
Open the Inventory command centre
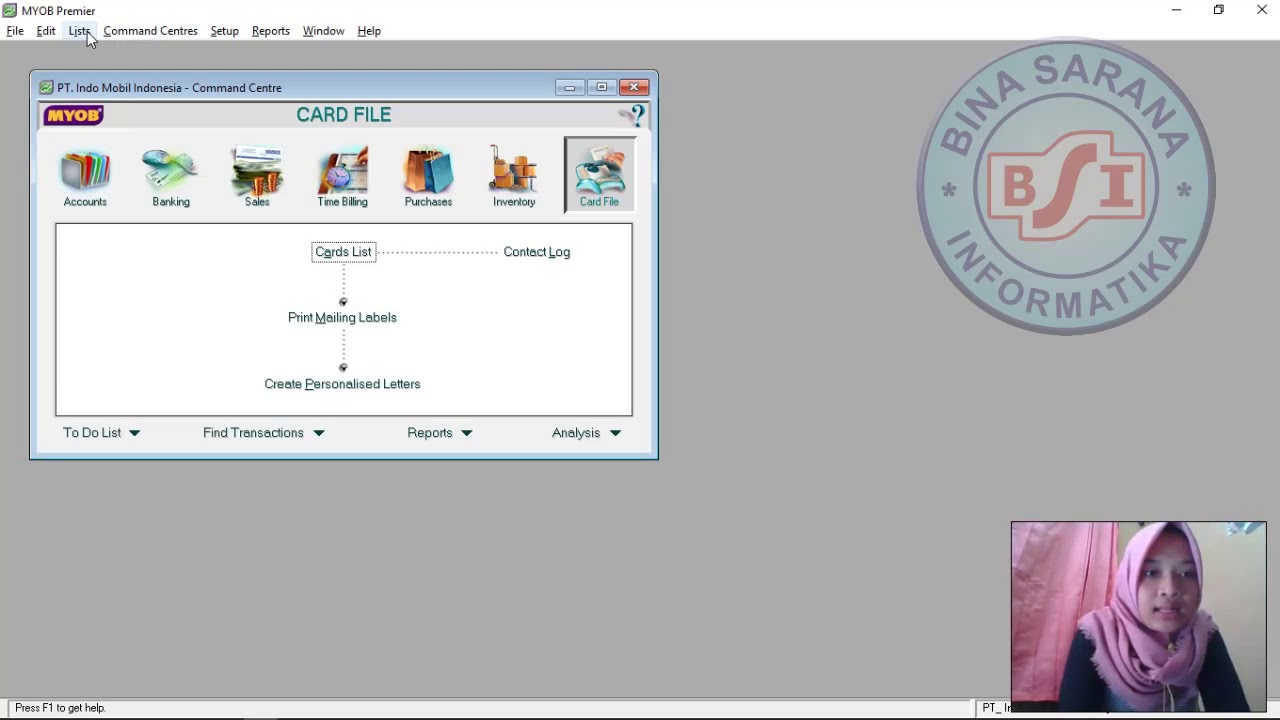[x=514, y=178]
